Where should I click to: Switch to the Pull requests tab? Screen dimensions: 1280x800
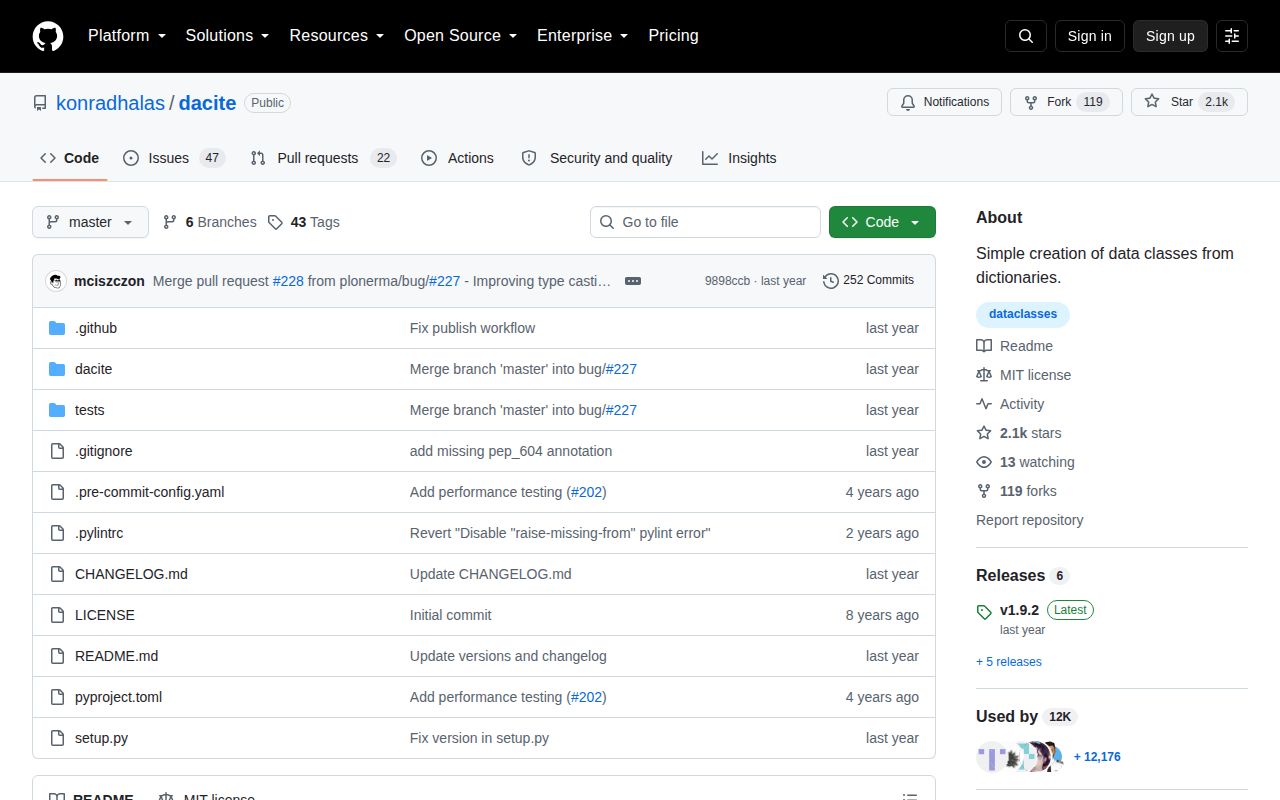323,158
